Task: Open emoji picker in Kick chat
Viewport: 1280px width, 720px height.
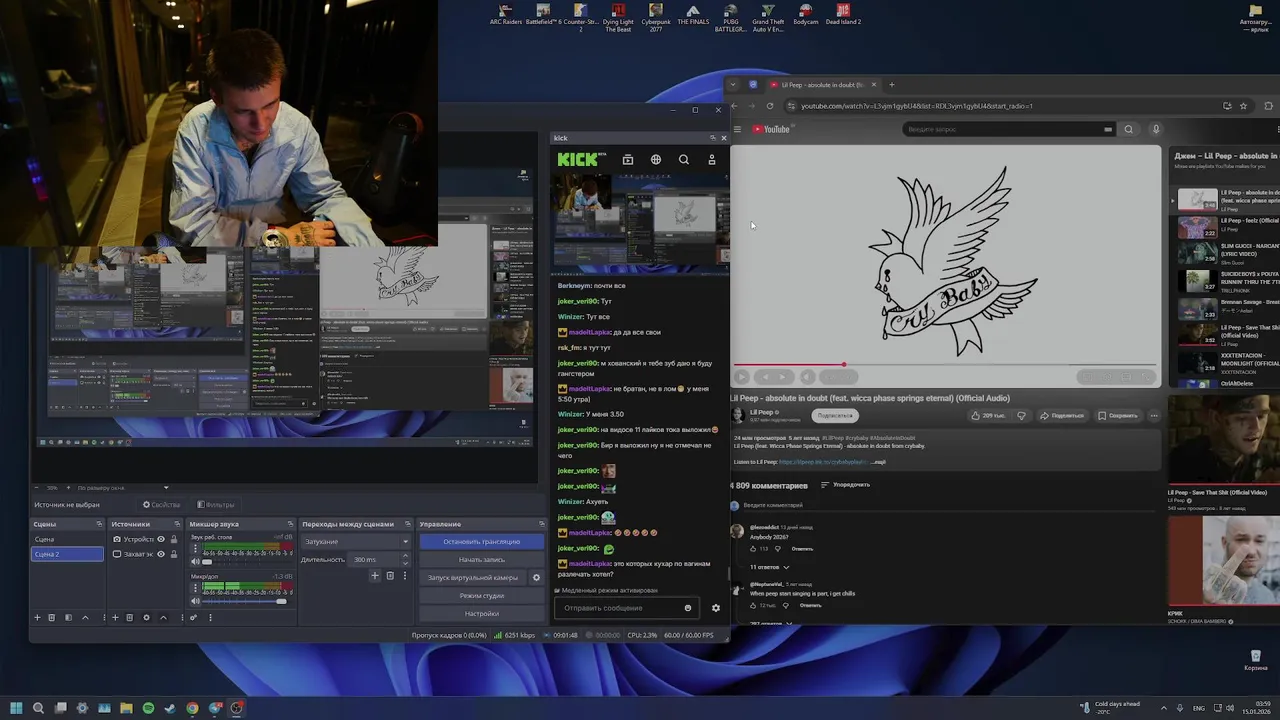Action: [687, 608]
